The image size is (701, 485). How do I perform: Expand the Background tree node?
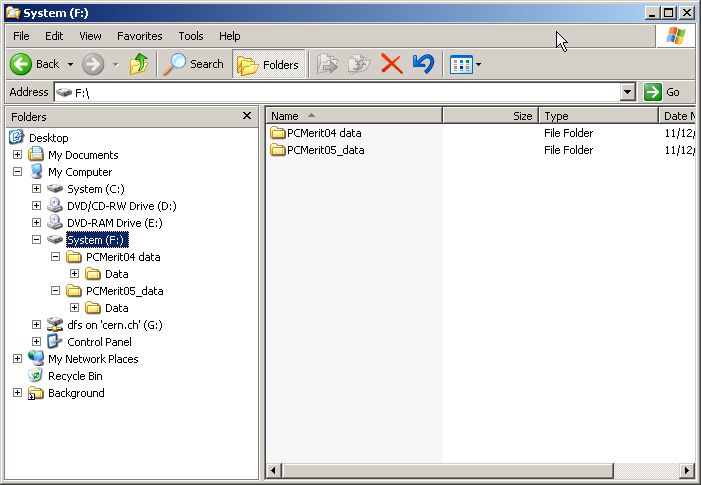17,392
